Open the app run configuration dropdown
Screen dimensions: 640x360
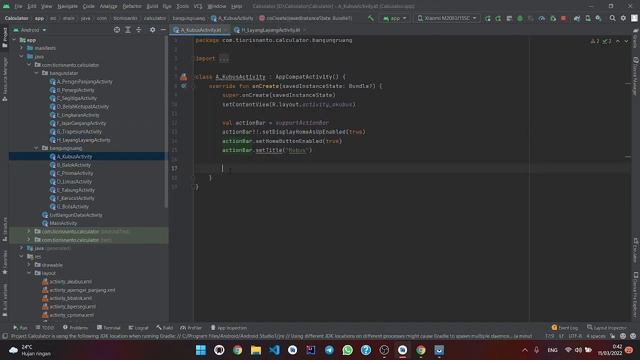(x=394, y=18)
